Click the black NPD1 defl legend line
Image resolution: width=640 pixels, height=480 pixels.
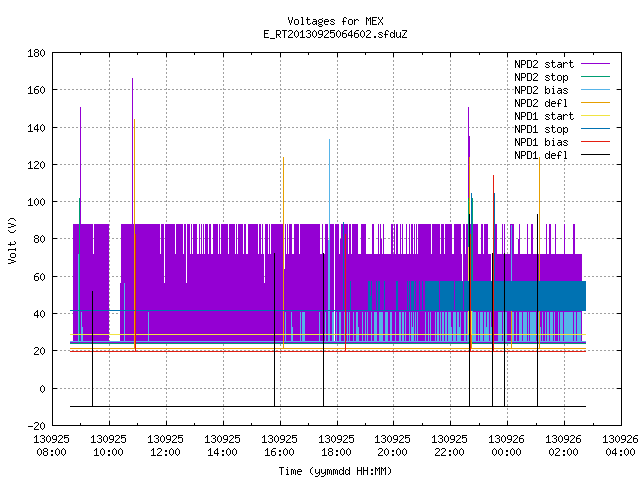pyautogui.click(x=595, y=155)
